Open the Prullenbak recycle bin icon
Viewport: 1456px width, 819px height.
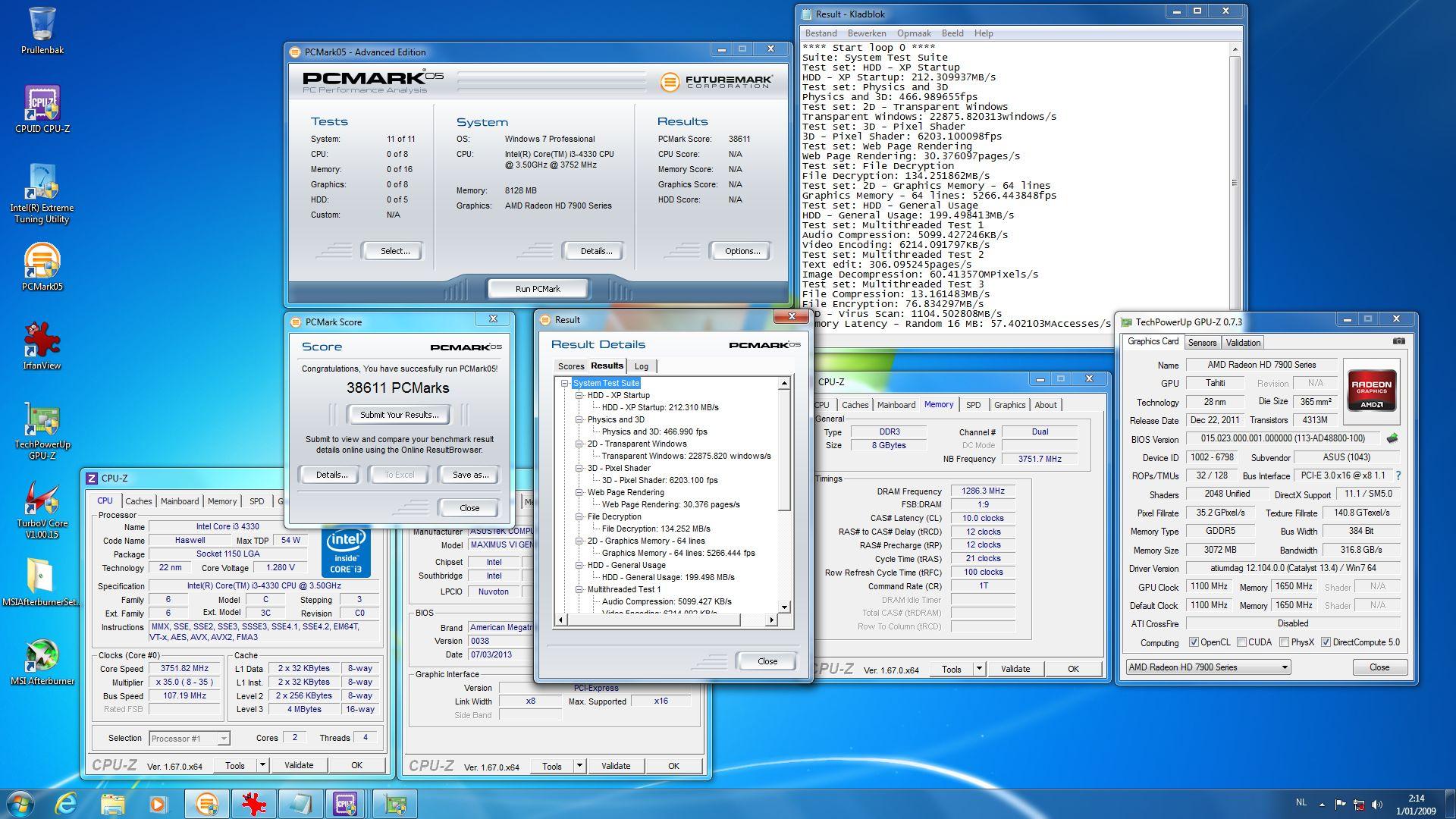[42, 31]
